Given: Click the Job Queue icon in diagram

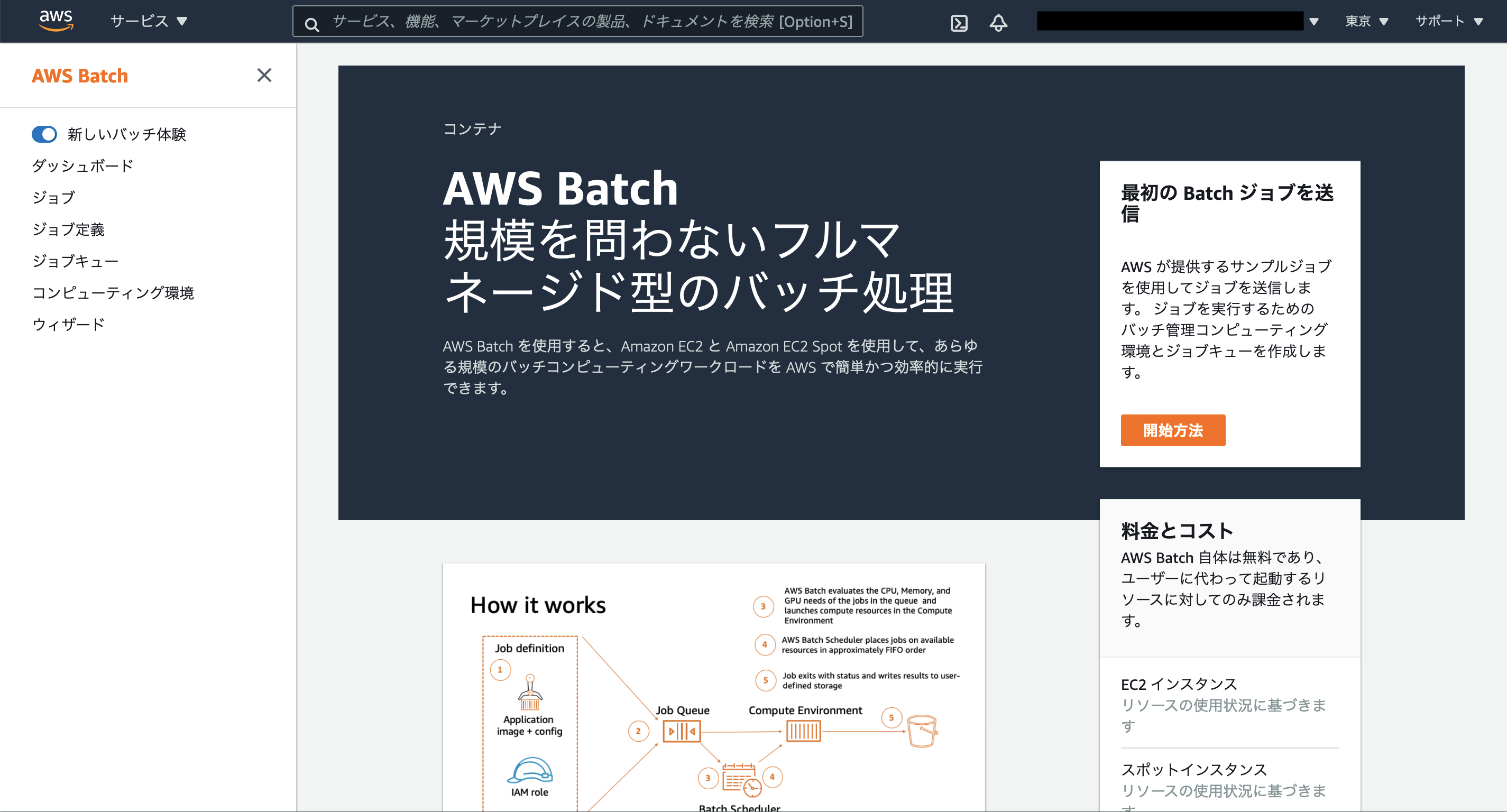Looking at the screenshot, I should click(x=682, y=731).
